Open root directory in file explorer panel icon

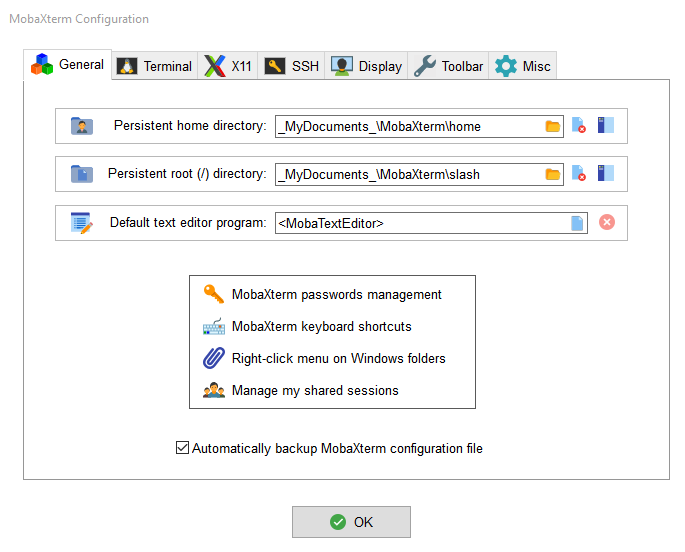[605, 174]
